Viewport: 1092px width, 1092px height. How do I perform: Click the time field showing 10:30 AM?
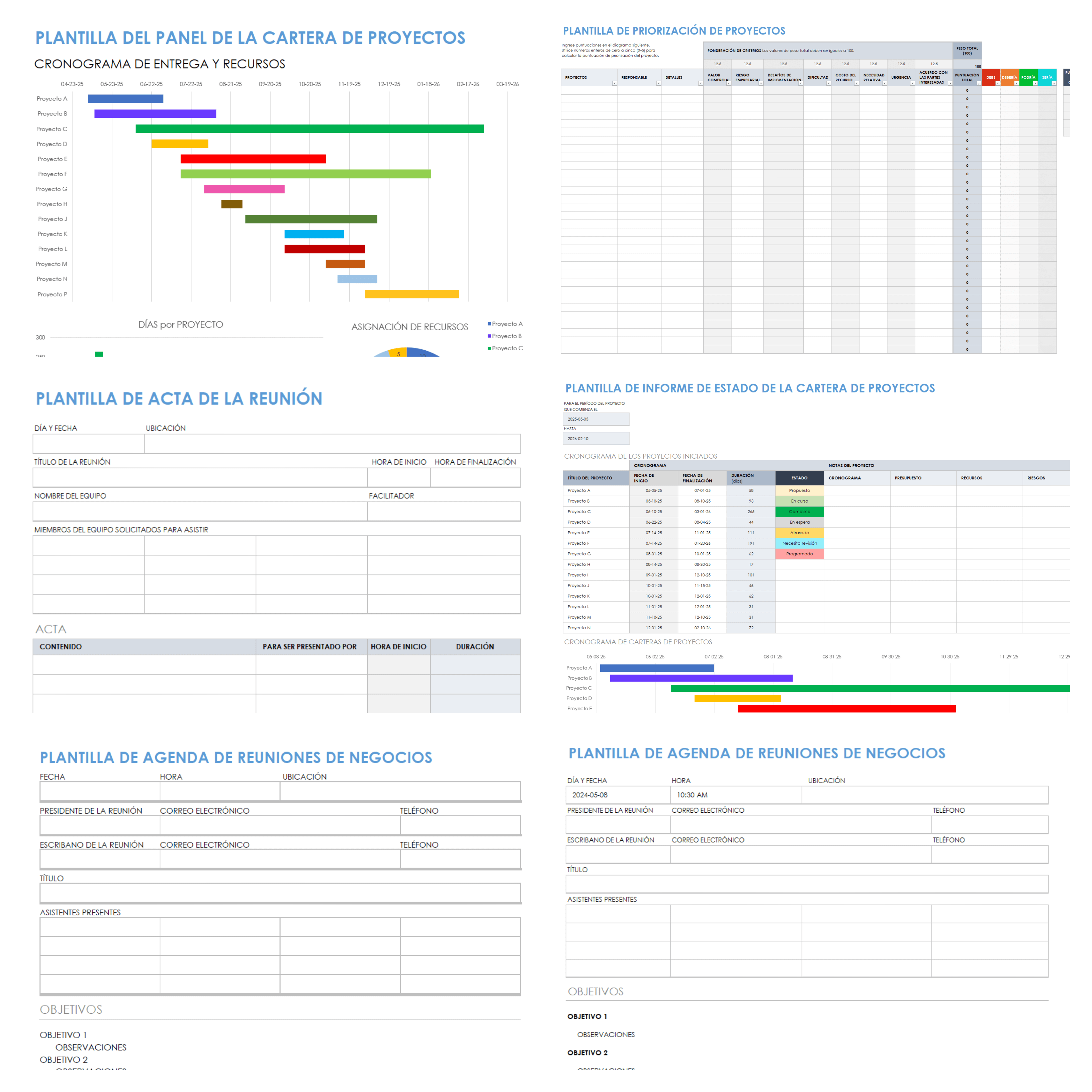pyautogui.click(x=736, y=795)
